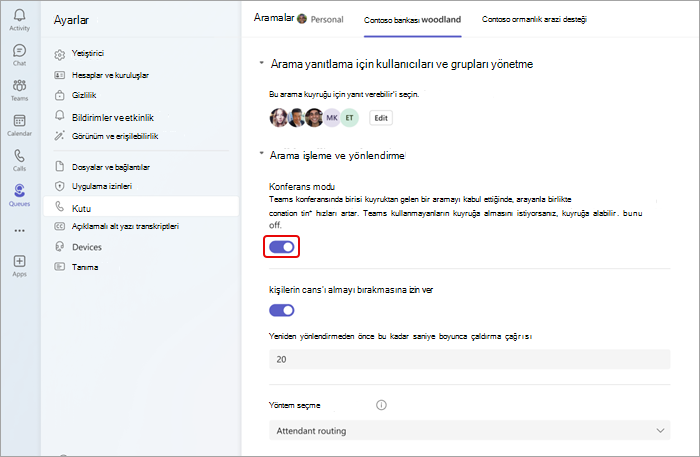Open Hesaplar ve kuruluşlar settings

[x=110, y=75]
